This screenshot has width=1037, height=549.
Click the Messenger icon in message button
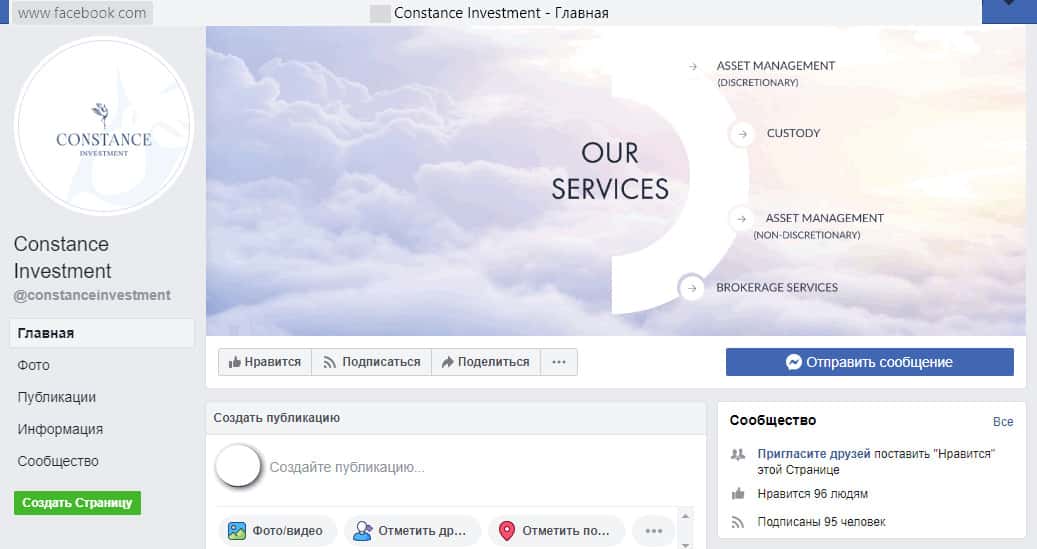coord(794,362)
